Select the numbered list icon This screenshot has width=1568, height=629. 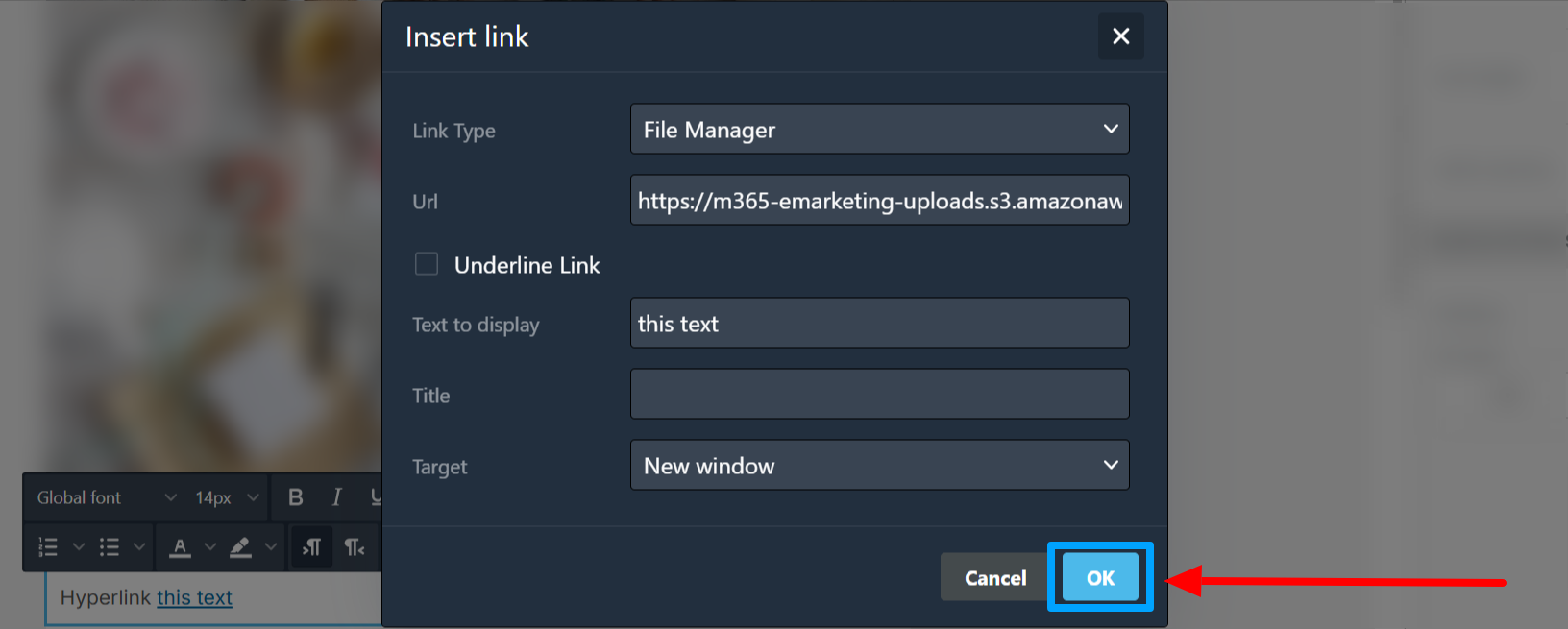tap(48, 547)
